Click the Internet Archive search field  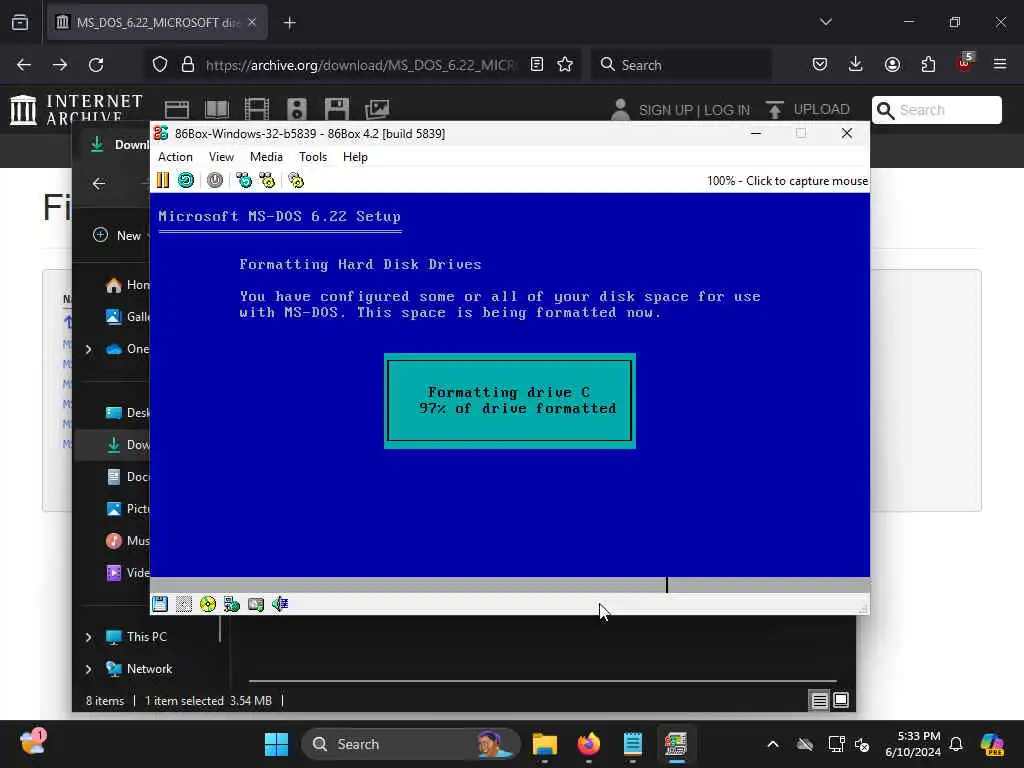tap(936, 110)
